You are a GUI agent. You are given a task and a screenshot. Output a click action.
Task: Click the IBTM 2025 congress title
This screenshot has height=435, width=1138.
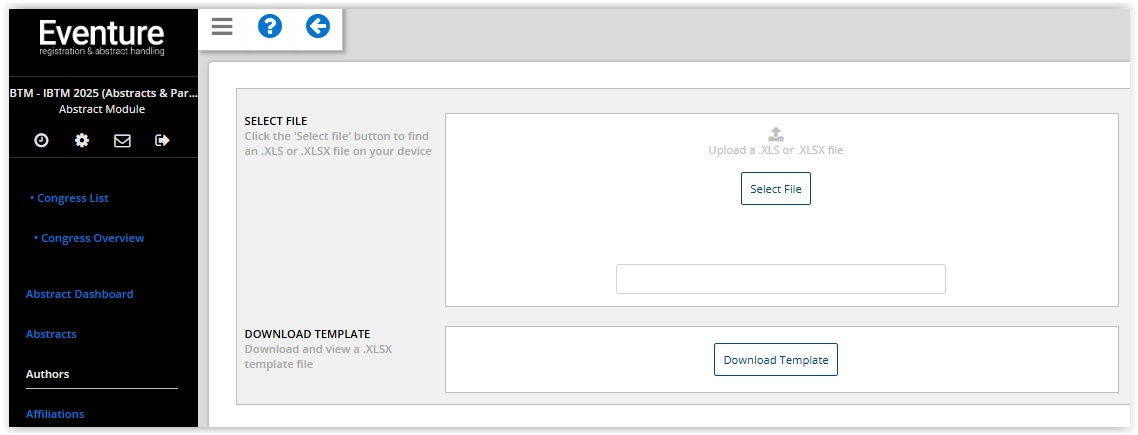102,92
